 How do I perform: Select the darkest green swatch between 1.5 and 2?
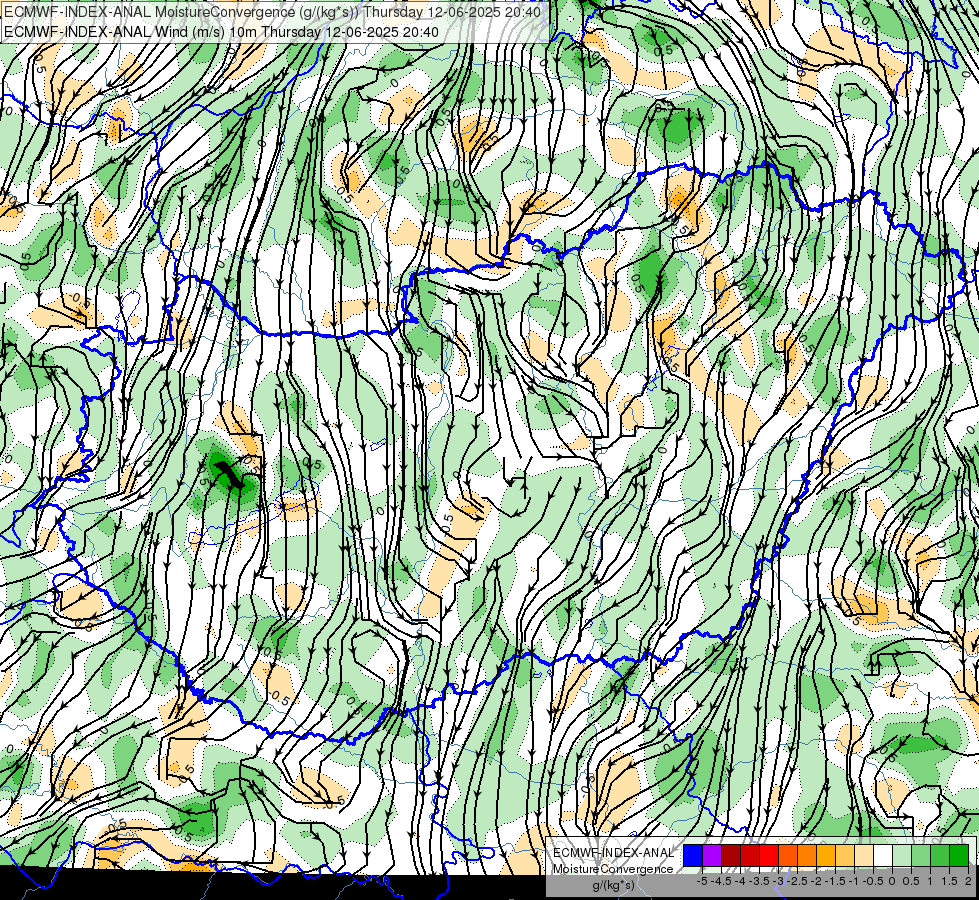959,856
